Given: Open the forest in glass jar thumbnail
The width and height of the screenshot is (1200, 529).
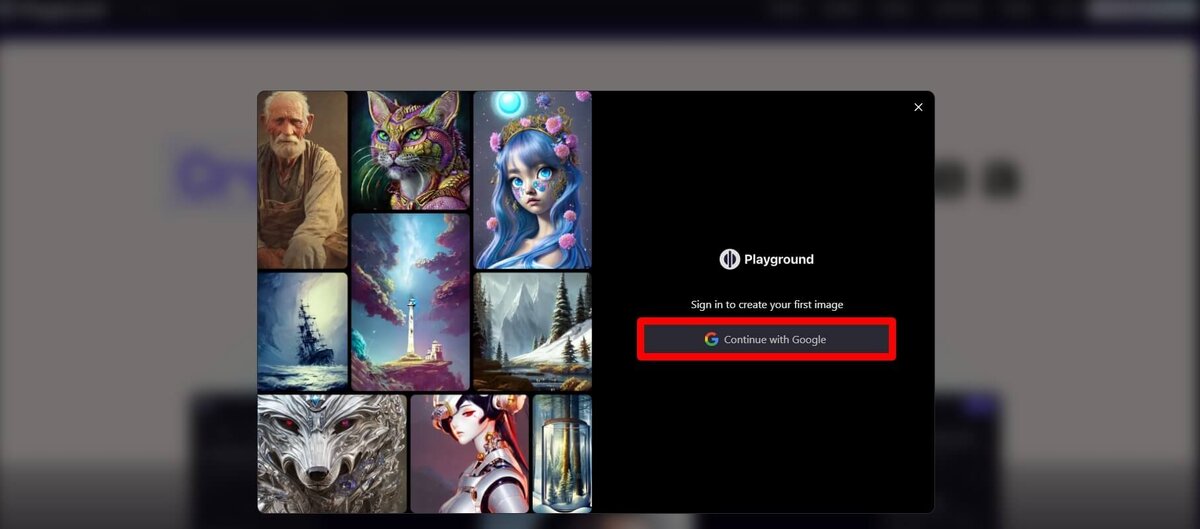Looking at the screenshot, I should (x=562, y=453).
